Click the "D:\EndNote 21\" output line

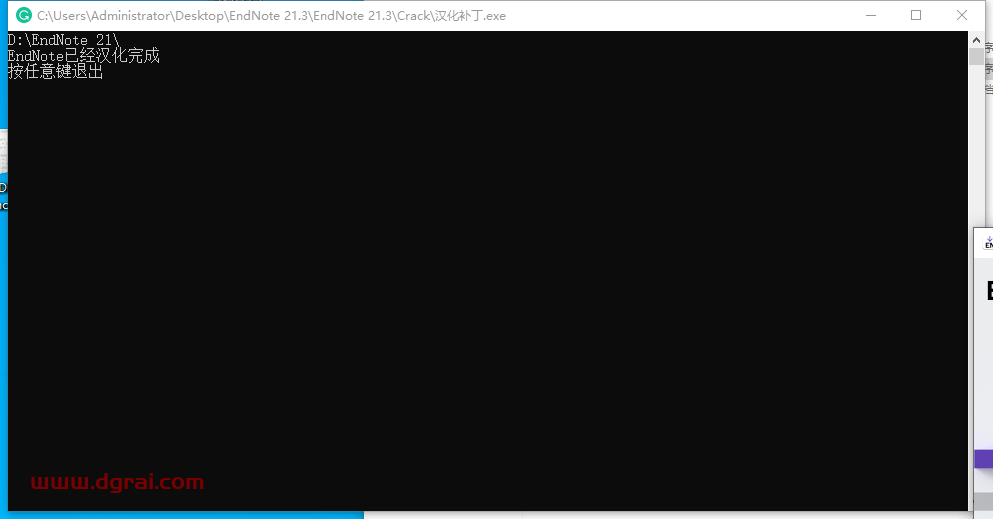tap(63, 40)
